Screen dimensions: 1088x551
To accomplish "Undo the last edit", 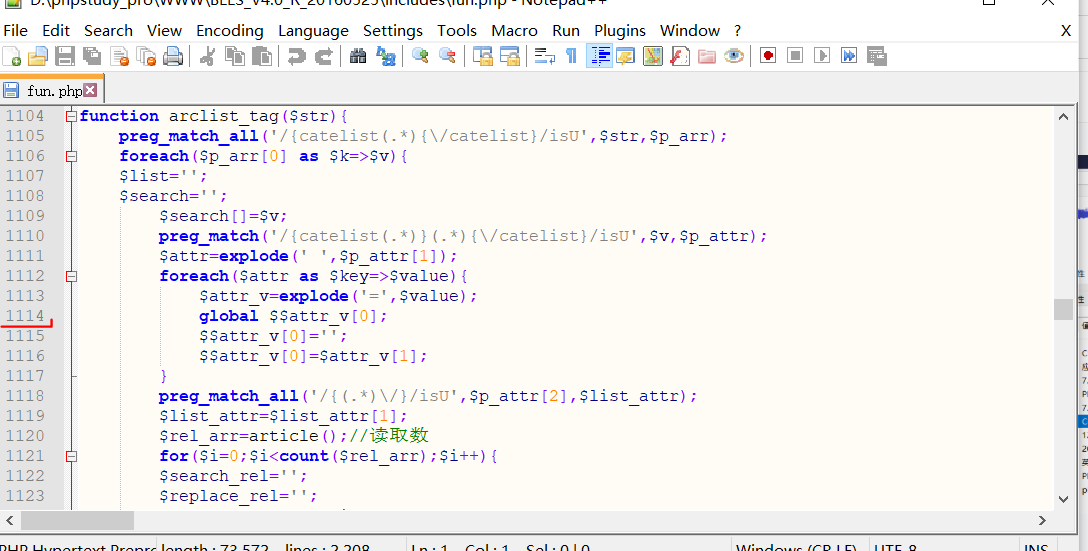I will click(x=296, y=56).
